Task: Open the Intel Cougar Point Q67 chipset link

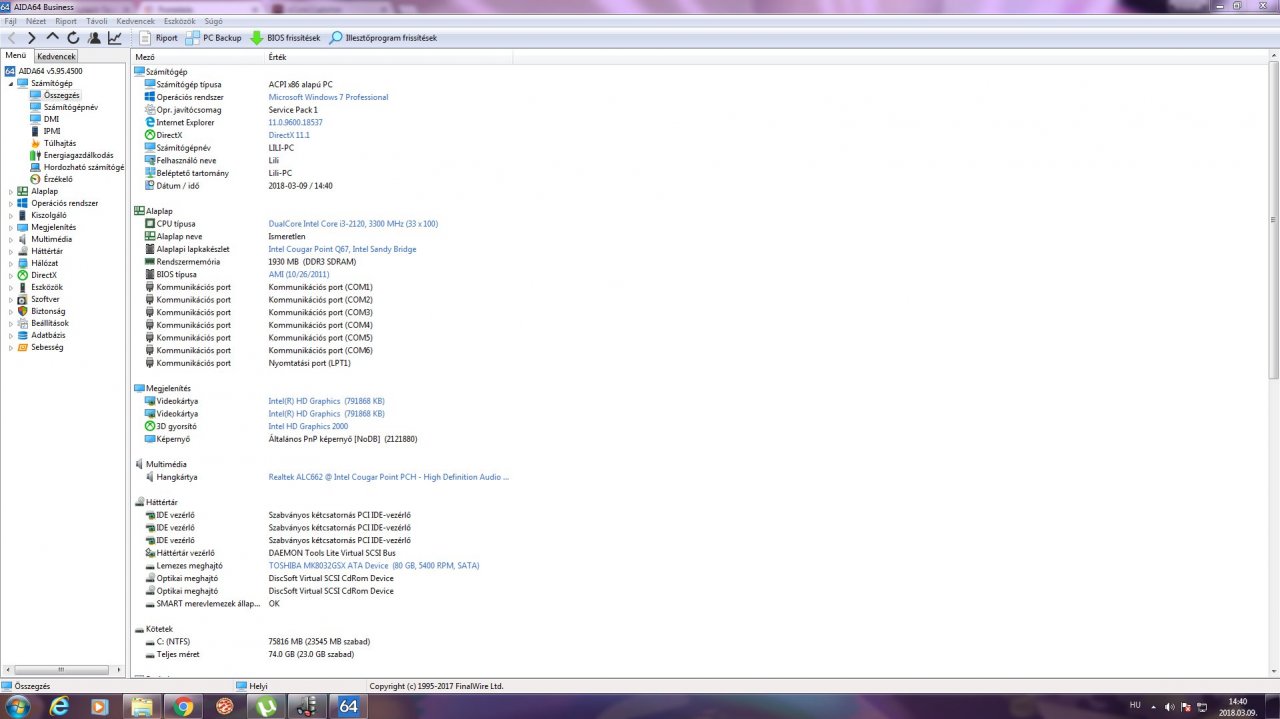Action: pos(342,249)
